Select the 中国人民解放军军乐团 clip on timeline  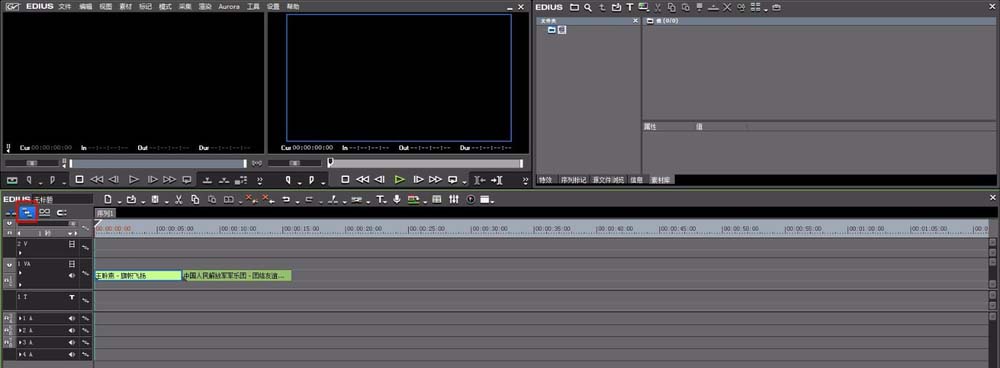click(x=237, y=276)
